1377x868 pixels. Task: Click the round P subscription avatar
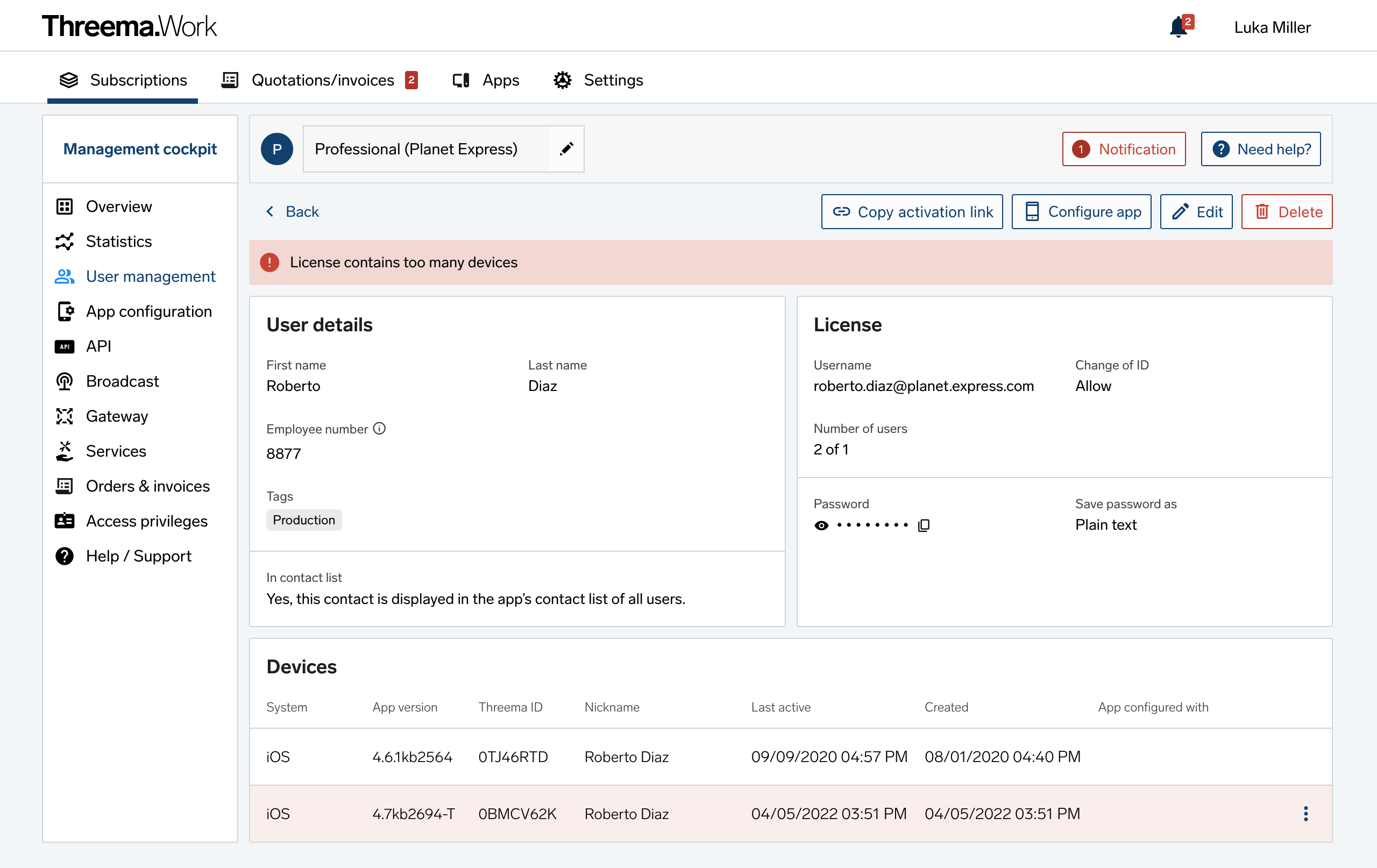[x=277, y=148]
